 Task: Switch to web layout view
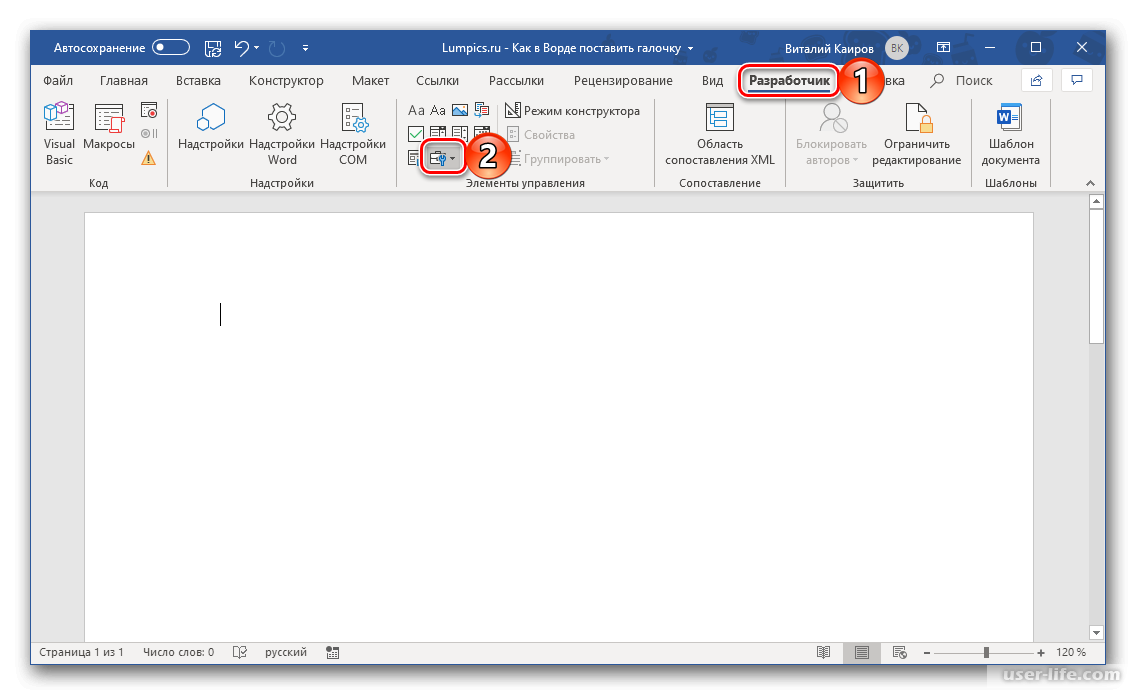tap(899, 652)
